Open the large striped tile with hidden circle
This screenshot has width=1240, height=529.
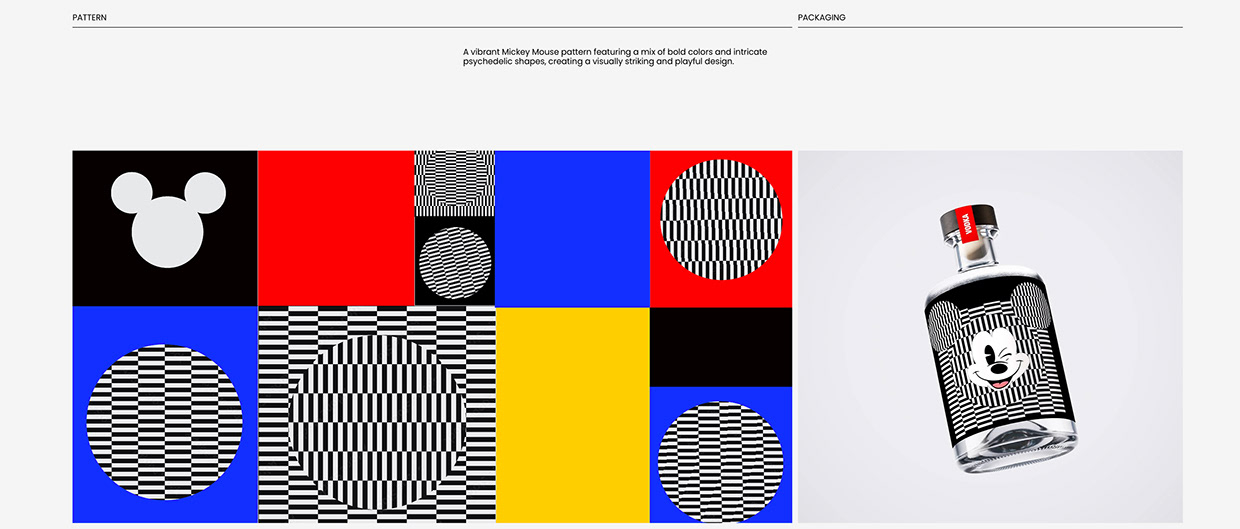pos(377,415)
